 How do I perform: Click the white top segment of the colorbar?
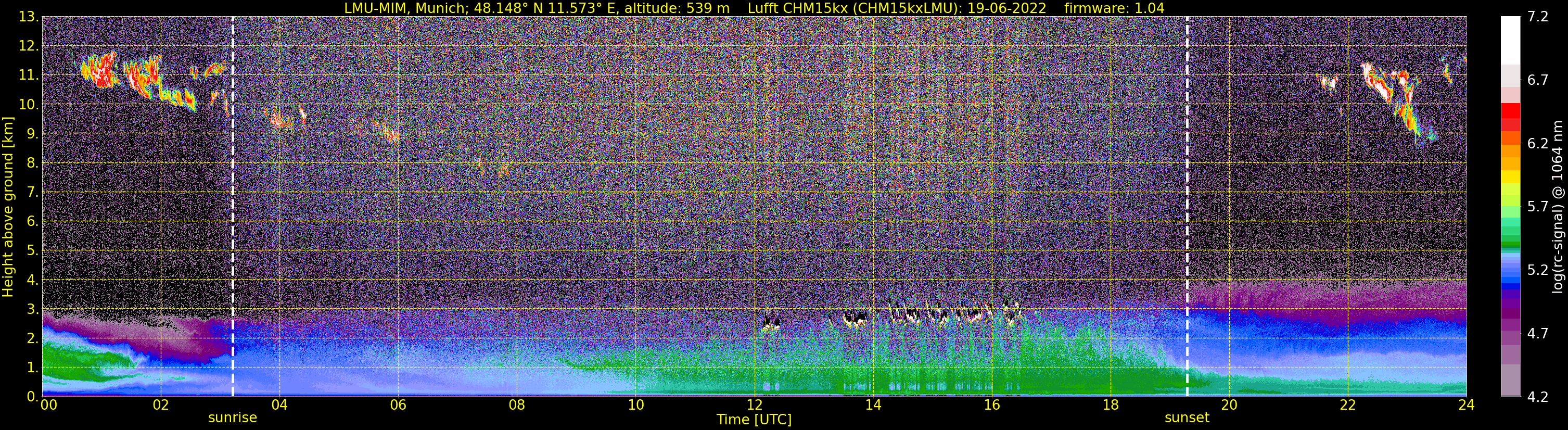tap(1510, 40)
